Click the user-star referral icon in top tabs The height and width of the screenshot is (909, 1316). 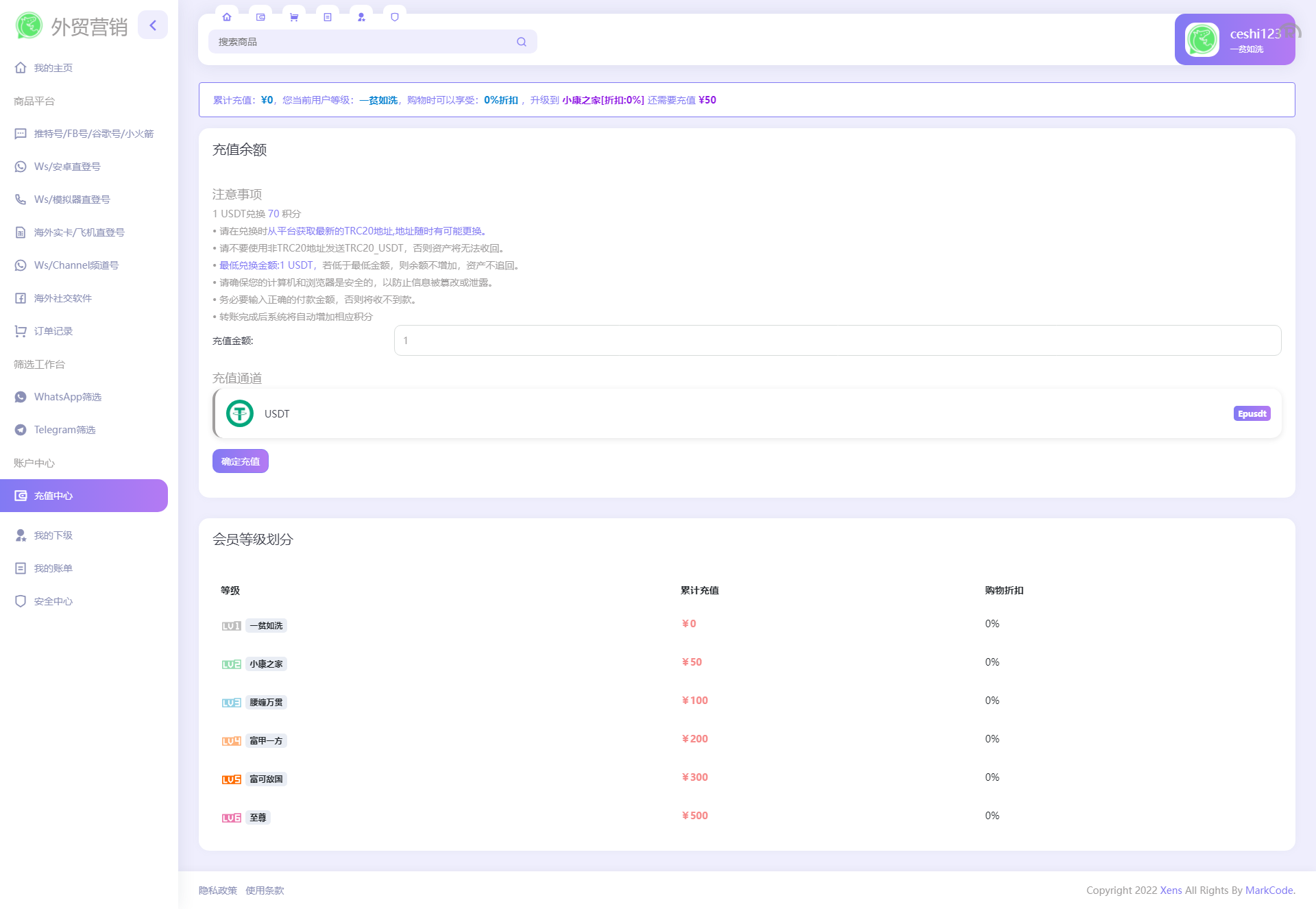click(361, 17)
